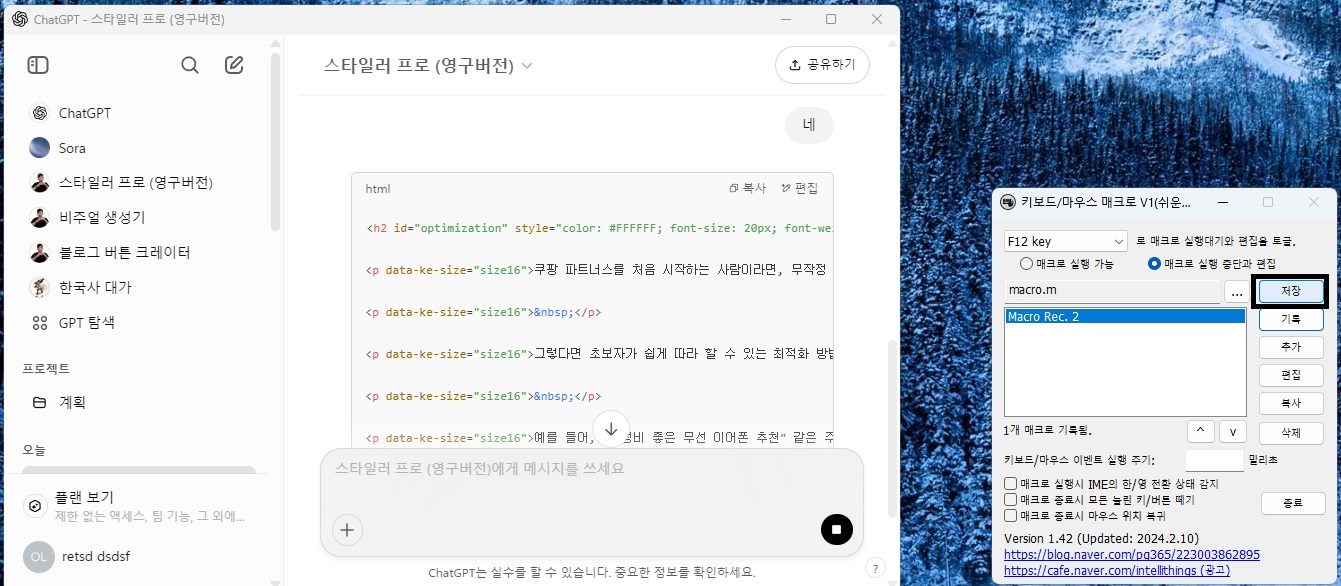Image resolution: width=1341 pixels, height=586 pixels.
Task: Click the 종료 exit button
Action: 1293,503
